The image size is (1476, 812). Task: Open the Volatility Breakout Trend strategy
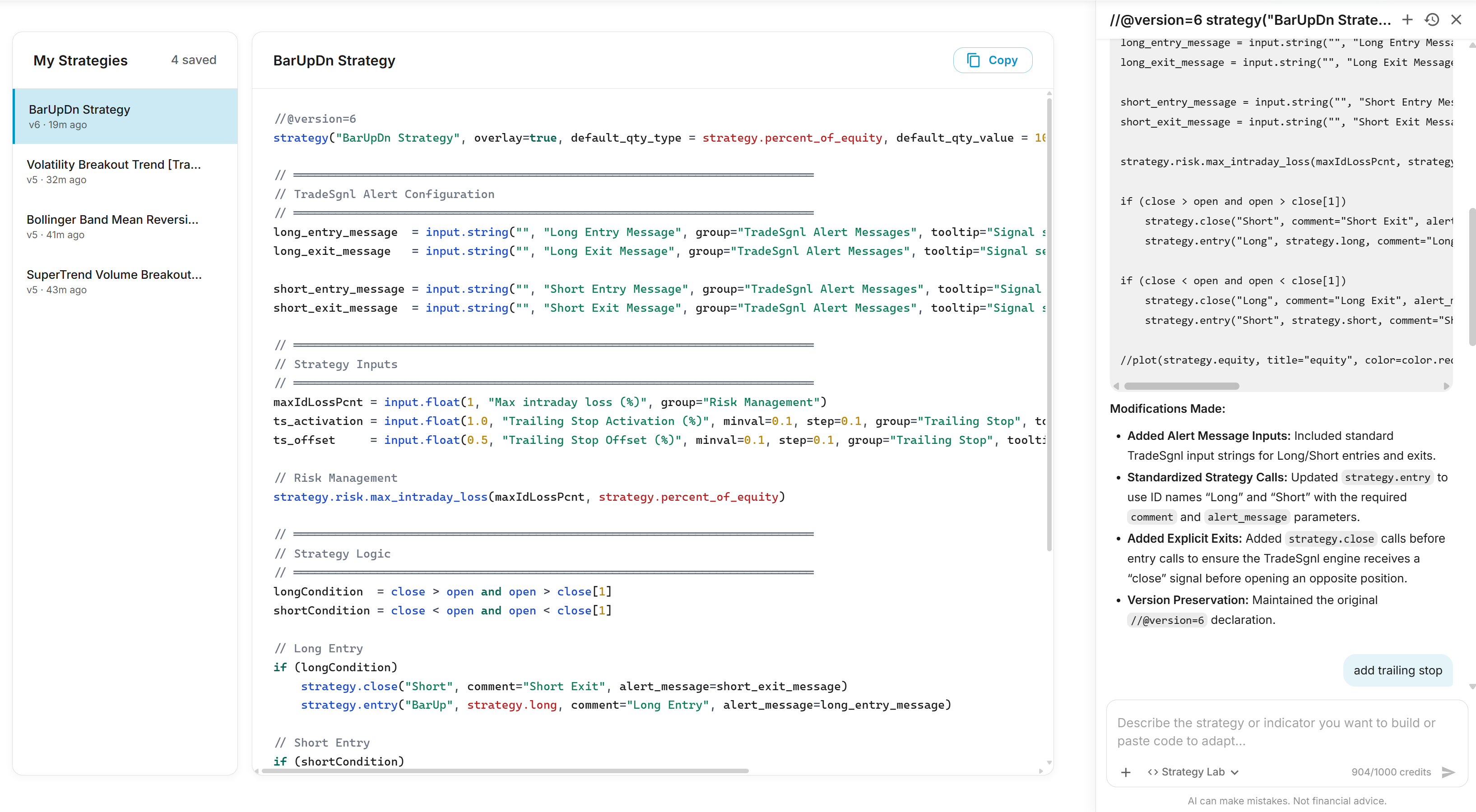click(x=124, y=171)
